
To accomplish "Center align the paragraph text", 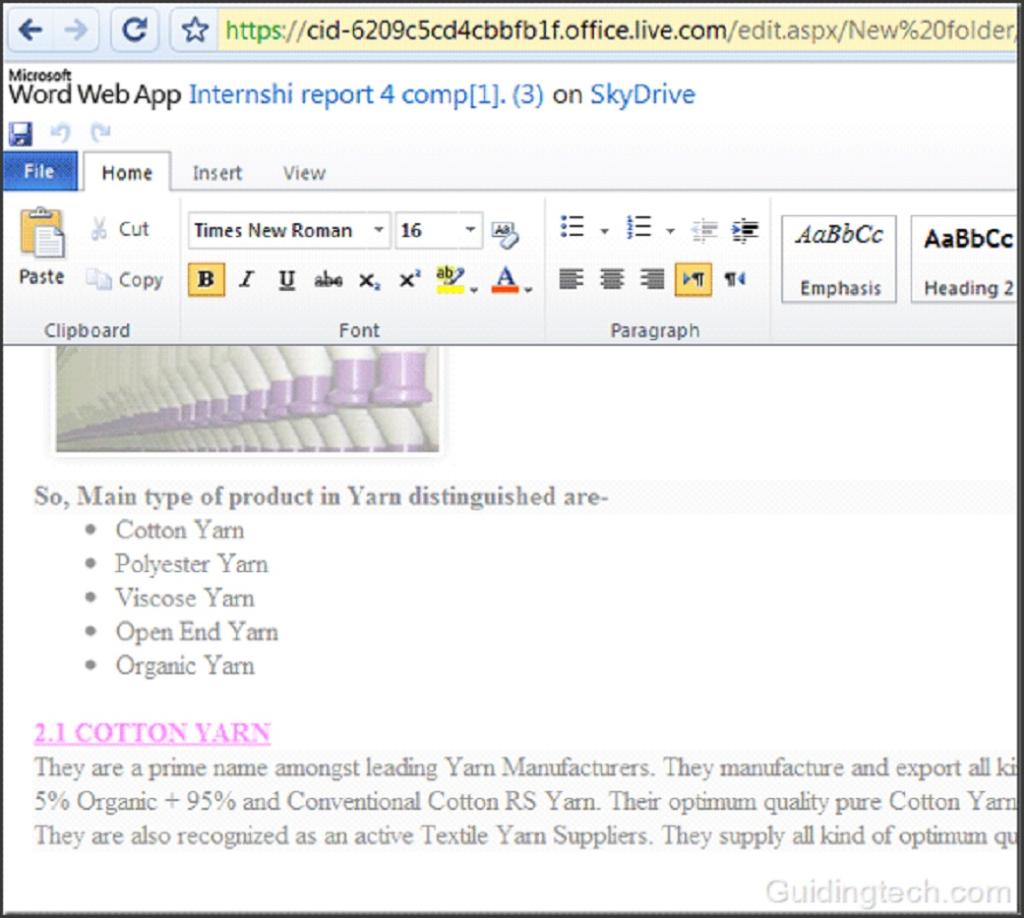I will coord(612,279).
